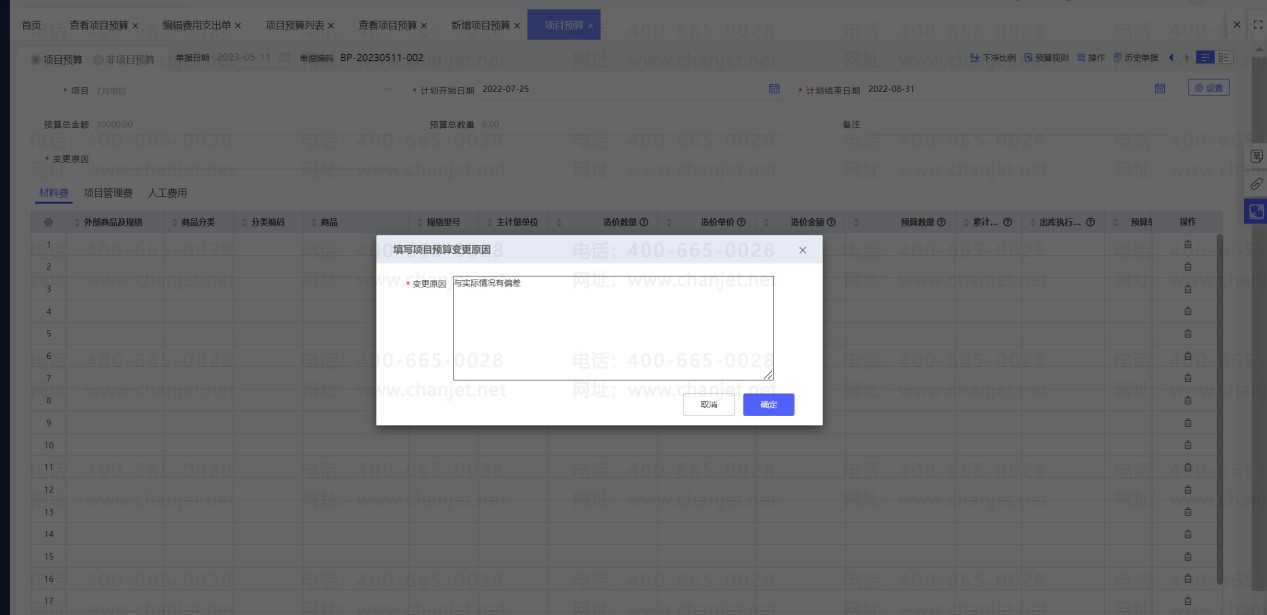
Task: Open the 计划开始日期 calendar icon
Action: pos(774,89)
